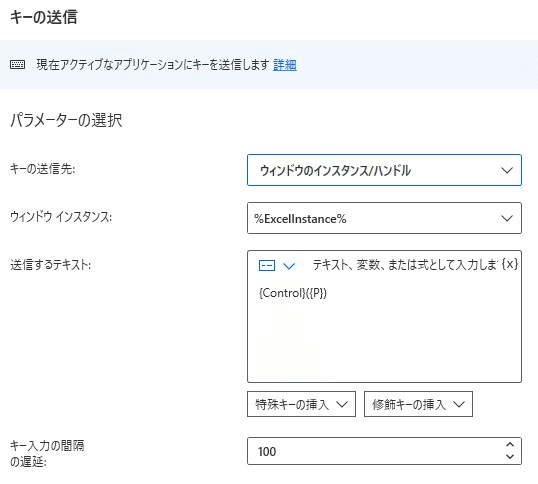
Task: Click the text input mode icon
Action: tap(267, 265)
